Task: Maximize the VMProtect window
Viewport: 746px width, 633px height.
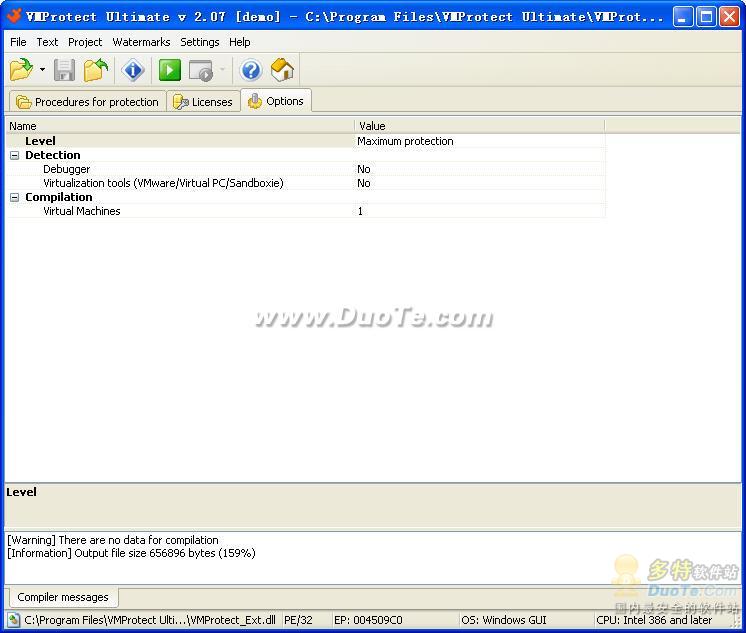Action: pyautogui.click(x=707, y=17)
